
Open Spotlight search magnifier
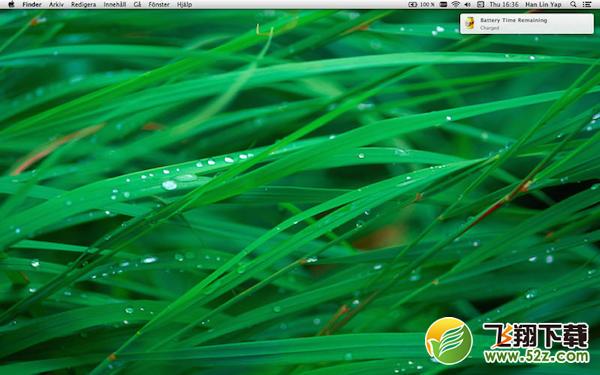573,5
